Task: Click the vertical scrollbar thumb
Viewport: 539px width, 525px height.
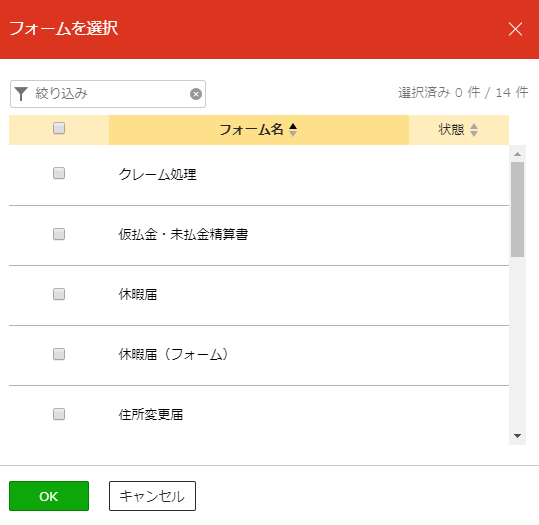Action: 517,209
